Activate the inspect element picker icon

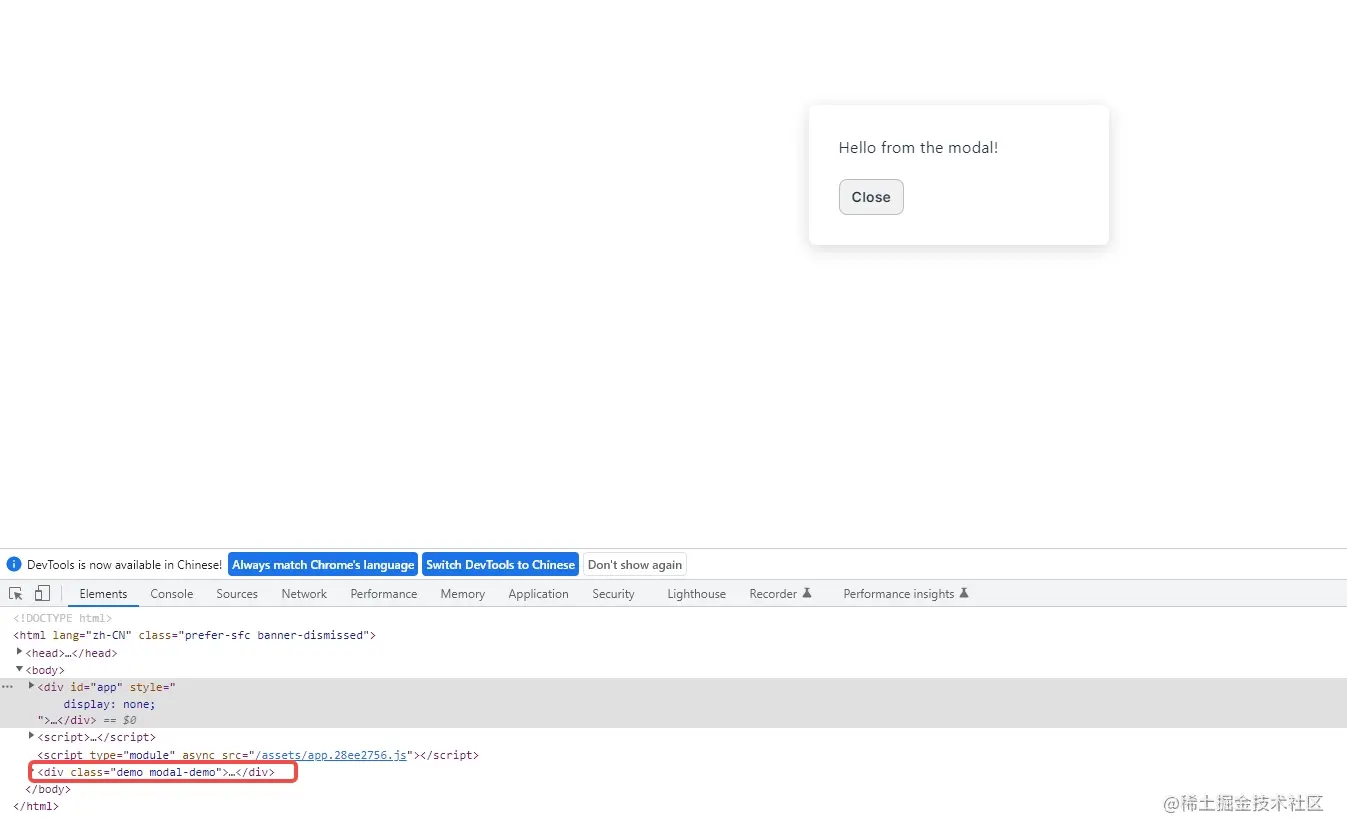tap(16, 594)
